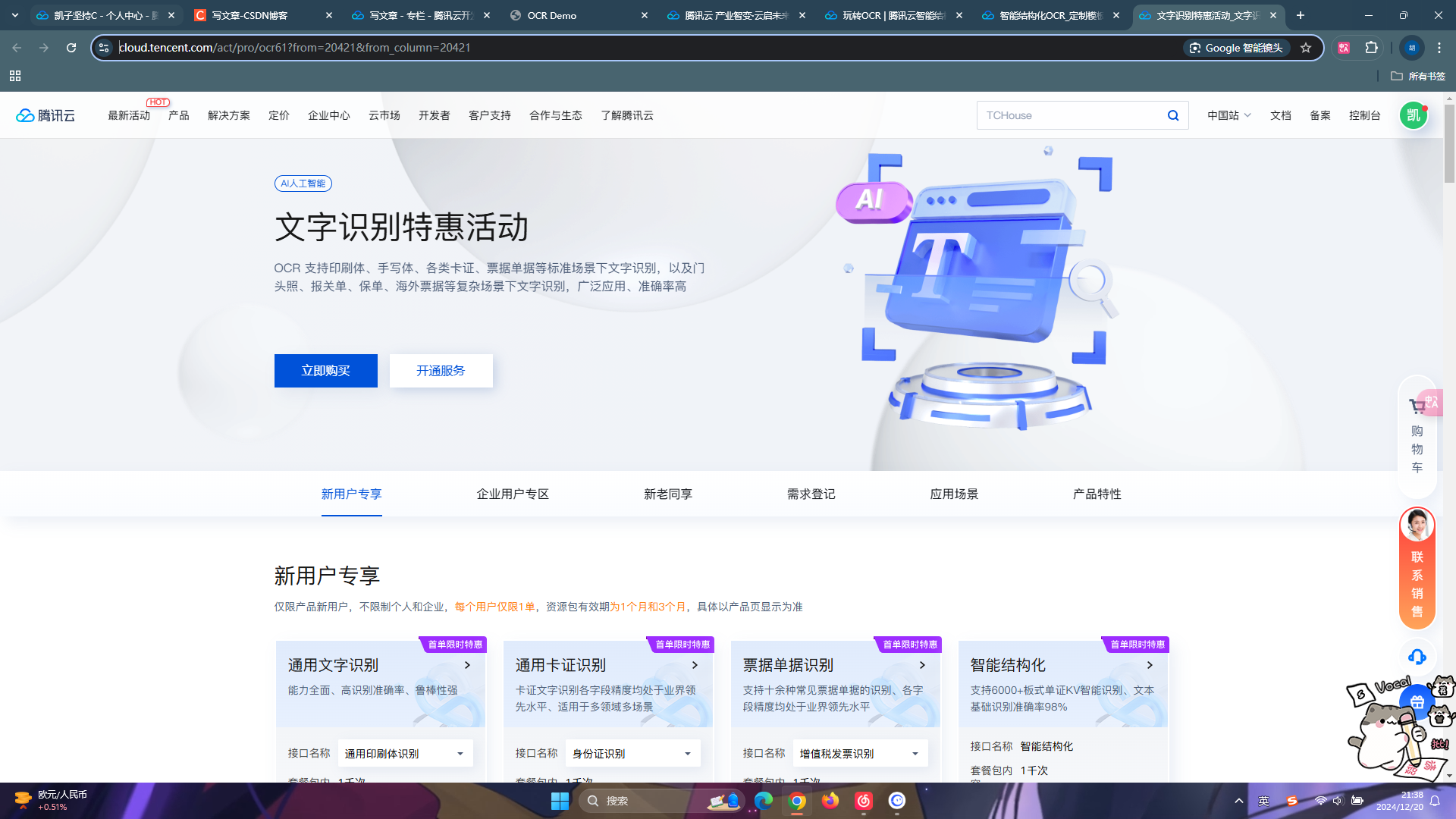This screenshot has width=1456, height=819.
Task: Open Windows Start menu
Action: [560, 801]
